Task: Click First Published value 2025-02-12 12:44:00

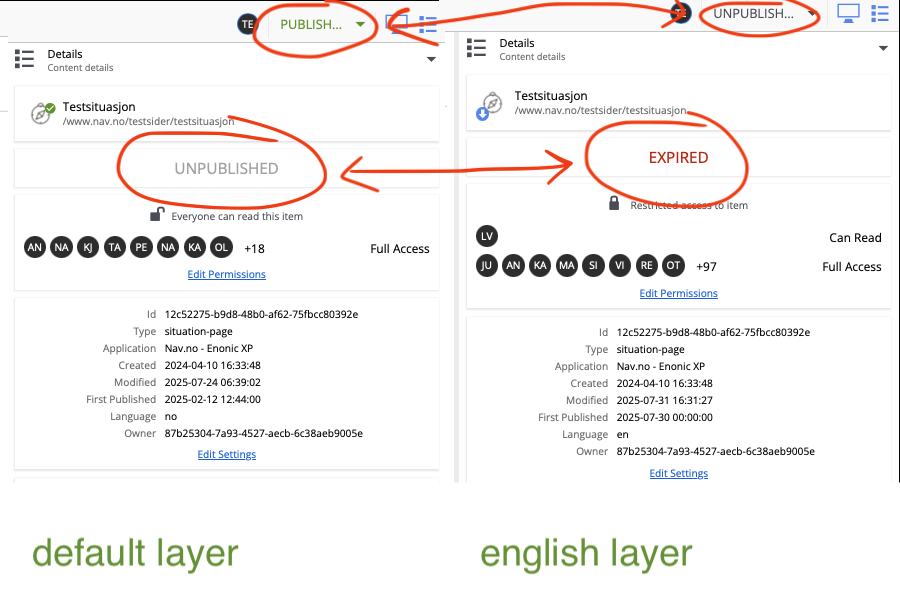Action: [x=212, y=399]
